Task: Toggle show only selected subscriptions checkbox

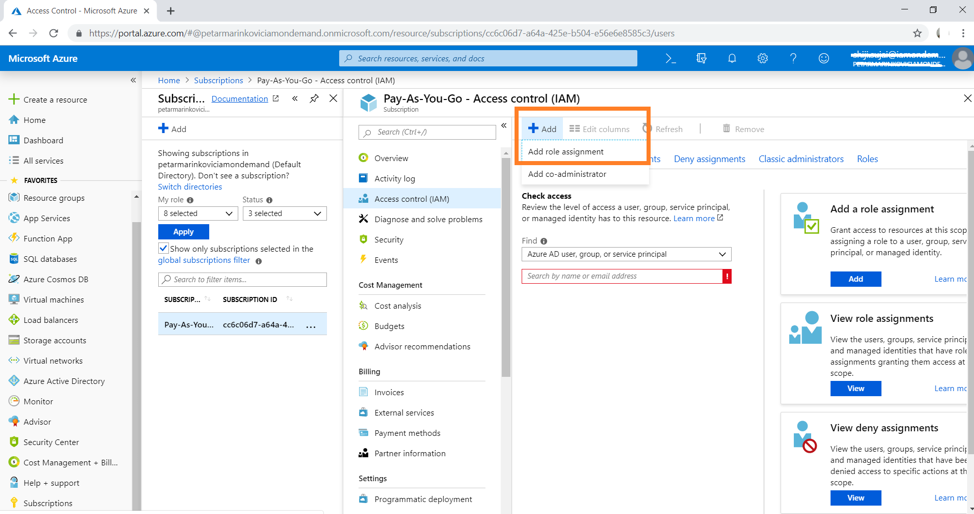Action: pos(164,249)
